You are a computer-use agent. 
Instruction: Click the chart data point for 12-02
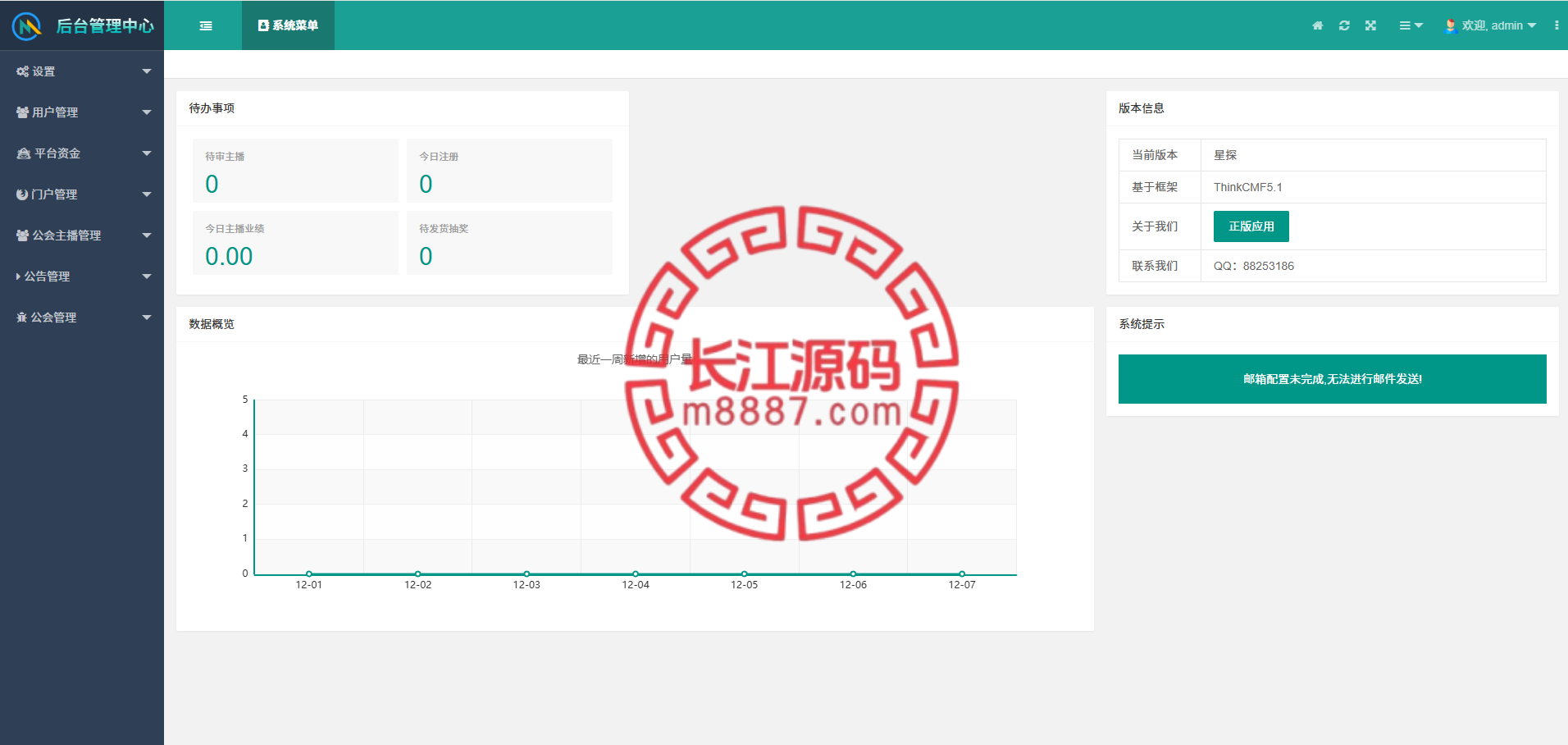tap(418, 574)
